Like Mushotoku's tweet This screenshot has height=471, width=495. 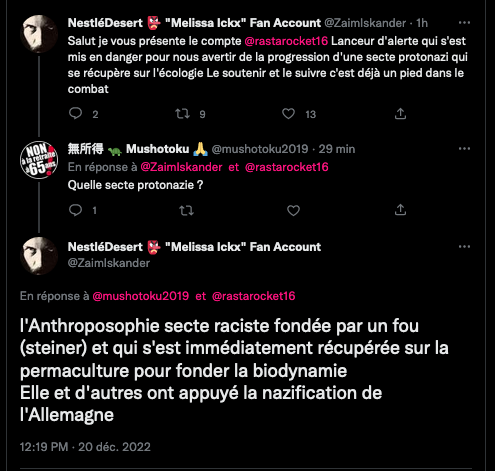[x=293, y=210]
